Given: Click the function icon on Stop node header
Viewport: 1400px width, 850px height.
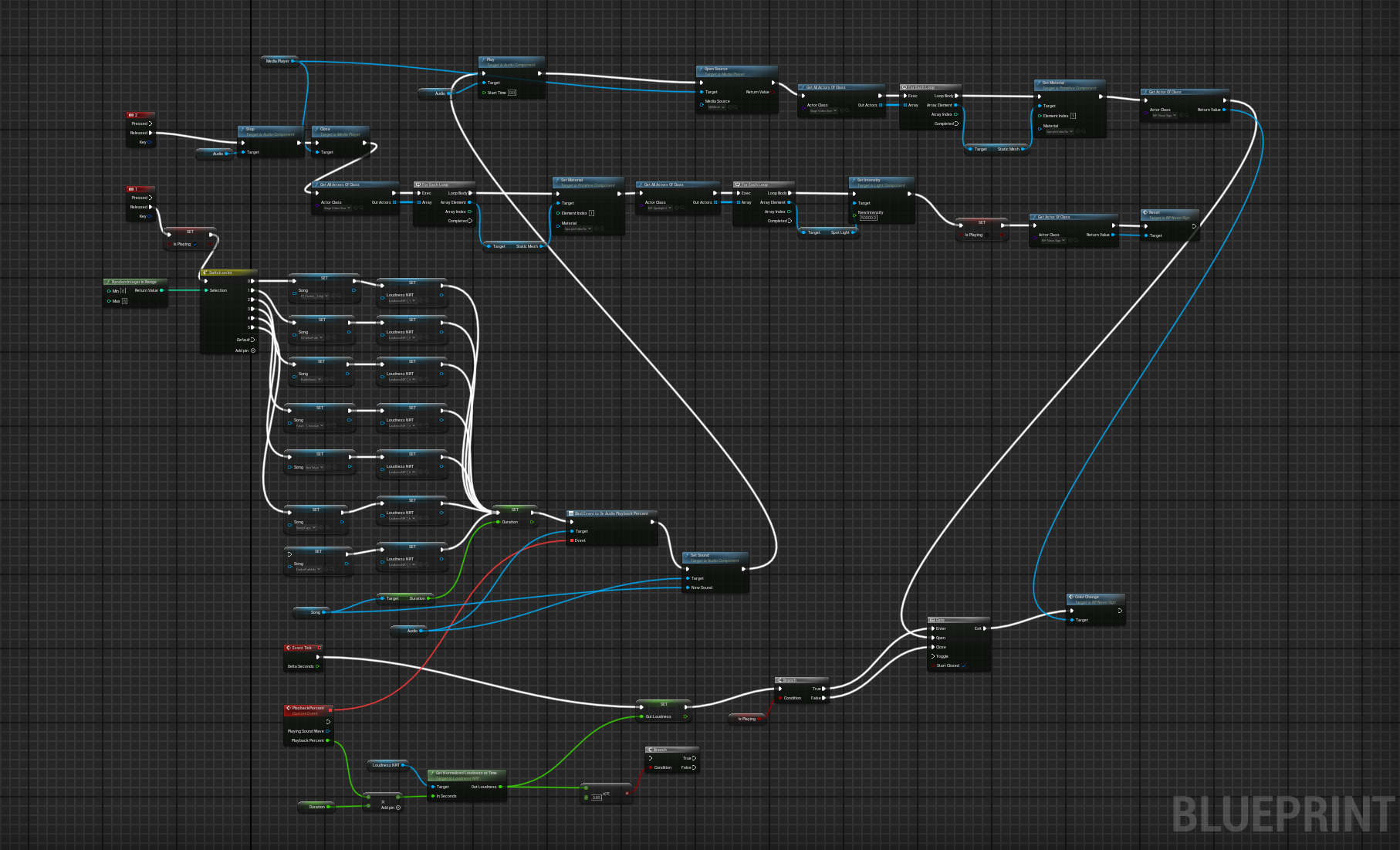Looking at the screenshot, I should point(243,130).
